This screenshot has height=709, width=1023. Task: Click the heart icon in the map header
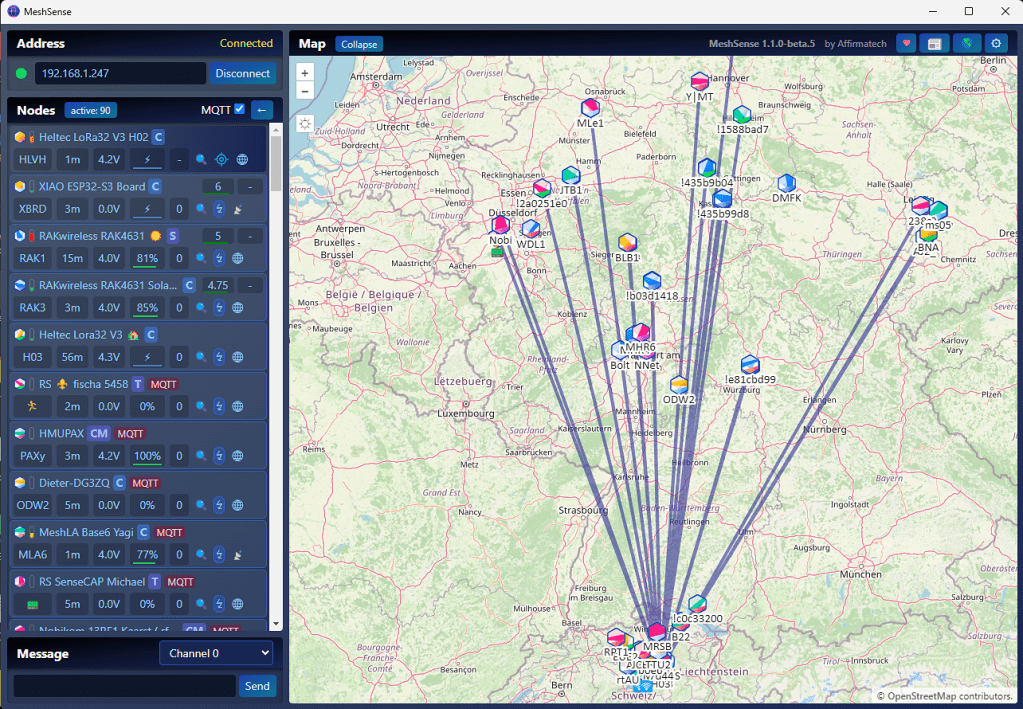click(906, 43)
